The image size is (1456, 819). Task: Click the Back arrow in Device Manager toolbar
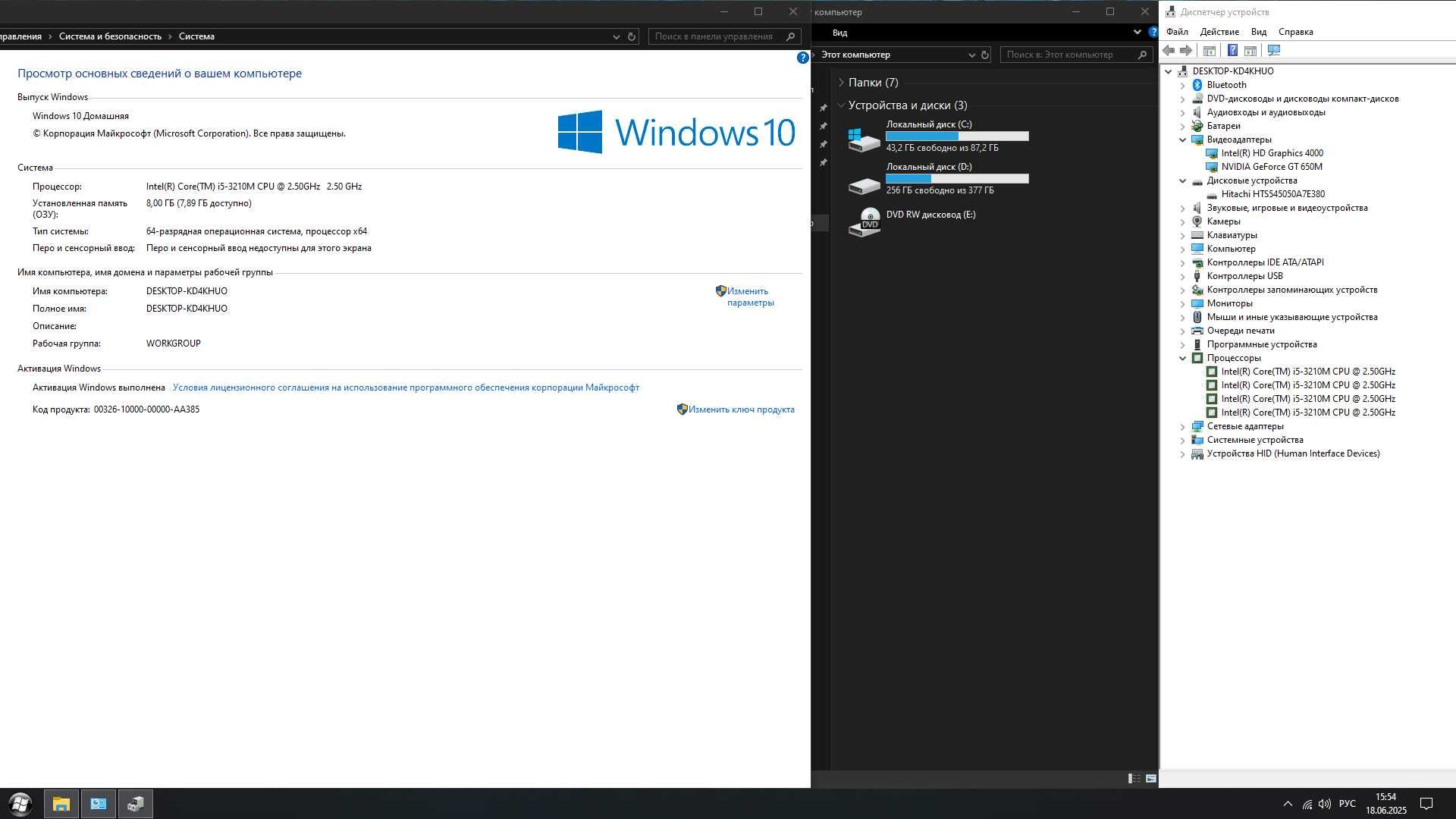tap(1169, 50)
